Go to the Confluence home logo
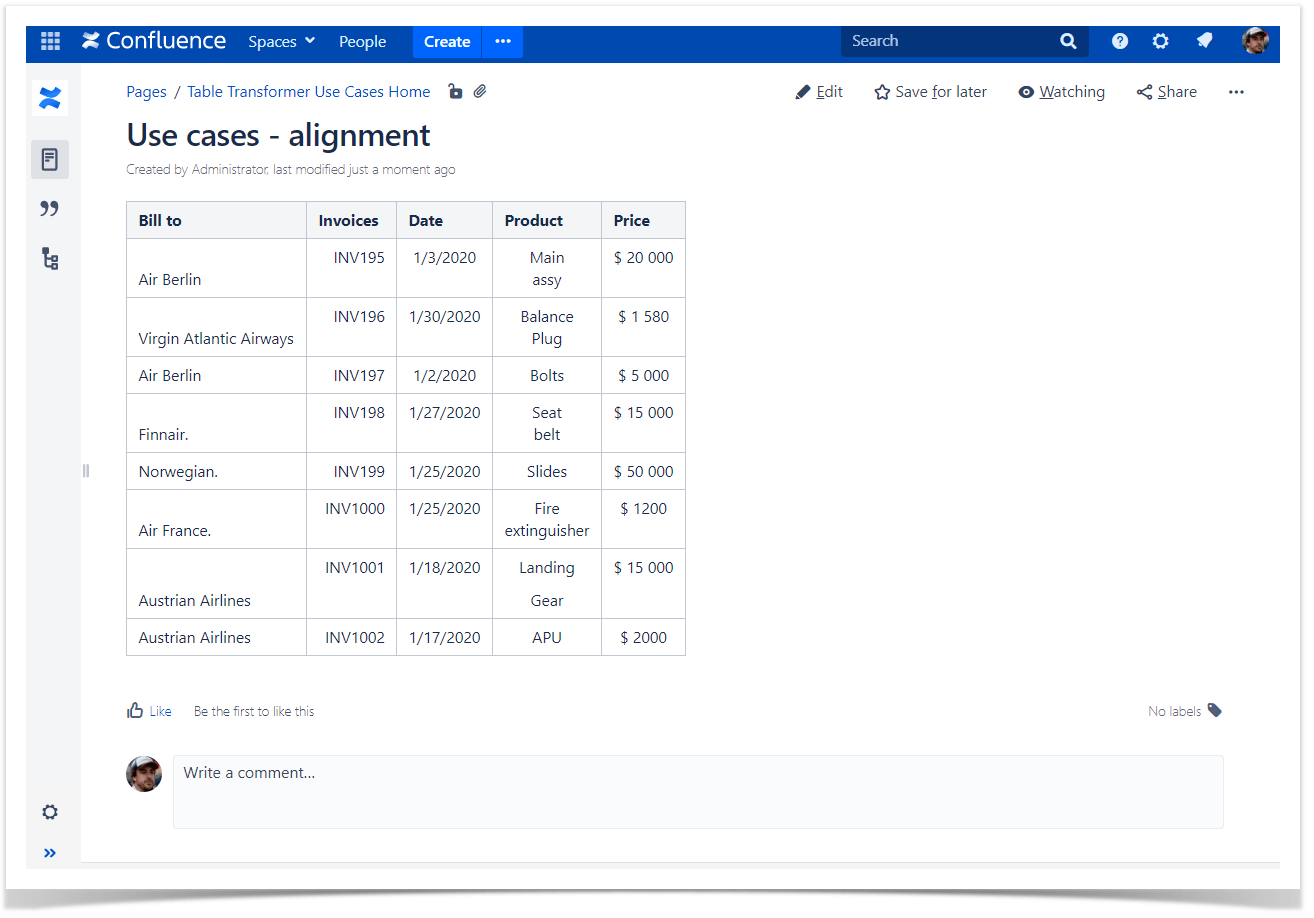 click(154, 41)
